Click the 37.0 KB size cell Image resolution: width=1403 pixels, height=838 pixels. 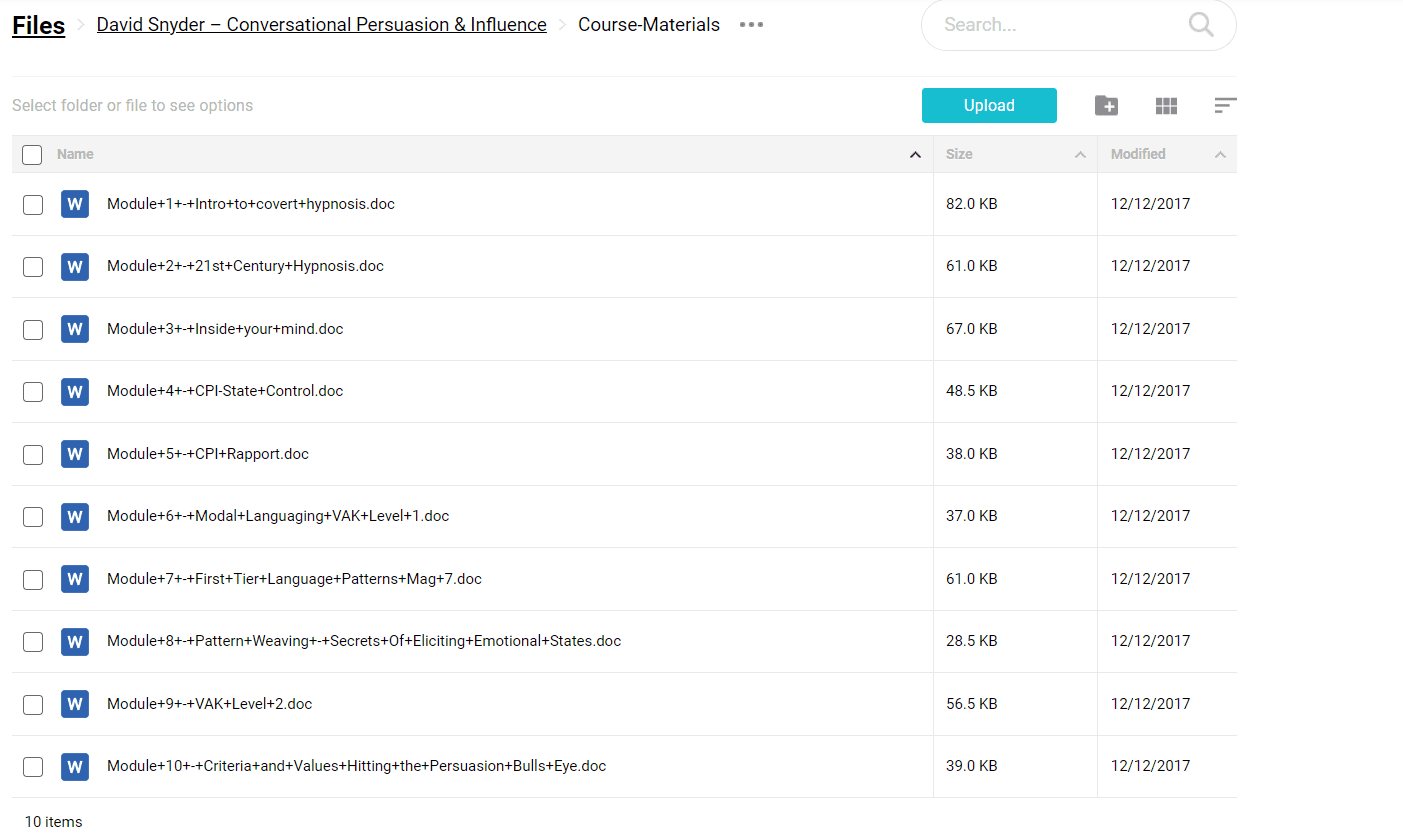971,516
